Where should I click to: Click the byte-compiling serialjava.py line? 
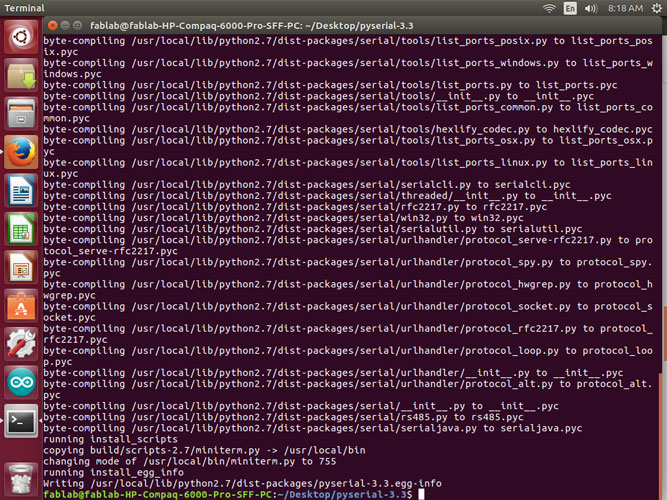coord(313,428)
